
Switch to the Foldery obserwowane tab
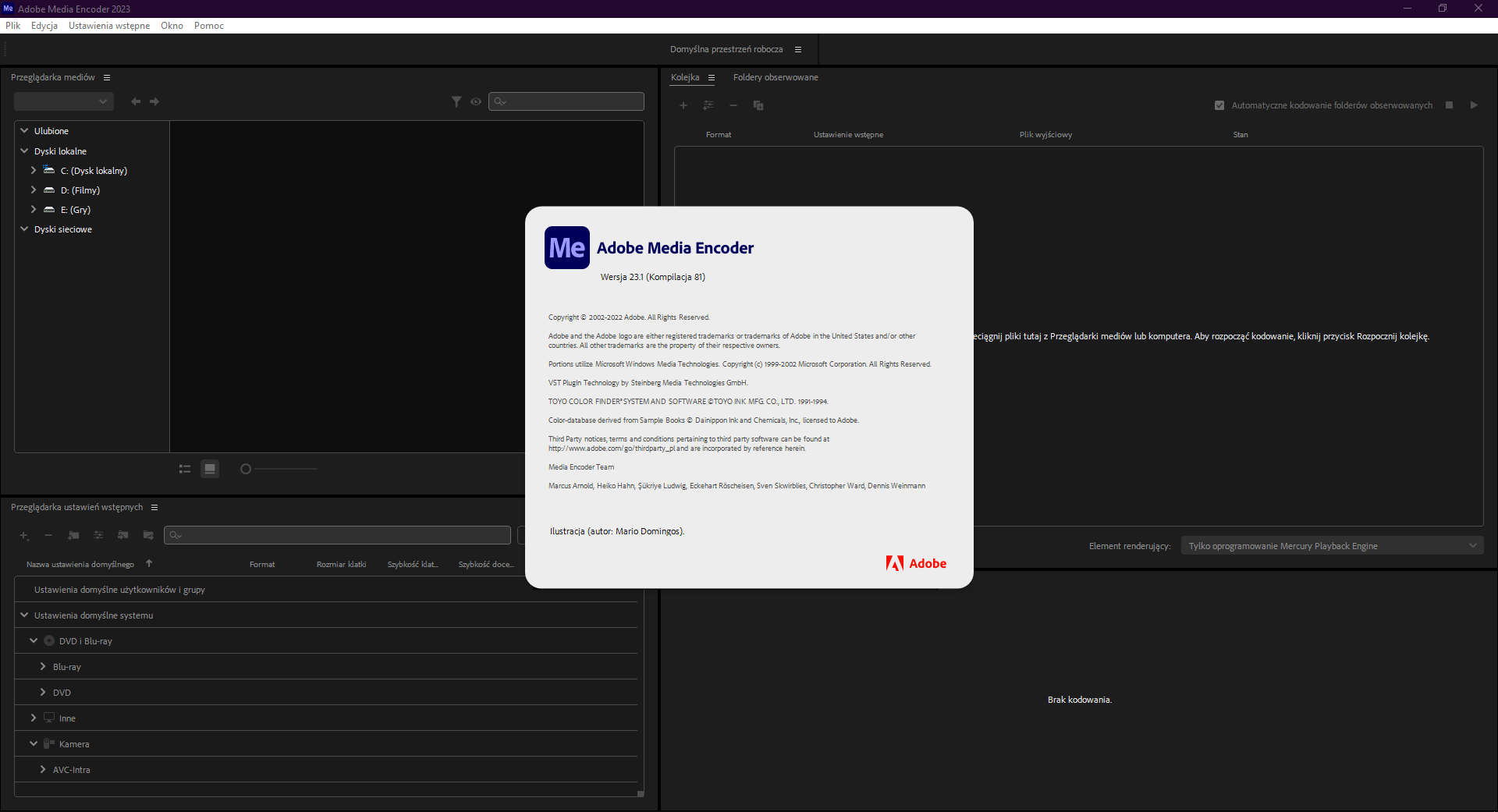(776, 77)
